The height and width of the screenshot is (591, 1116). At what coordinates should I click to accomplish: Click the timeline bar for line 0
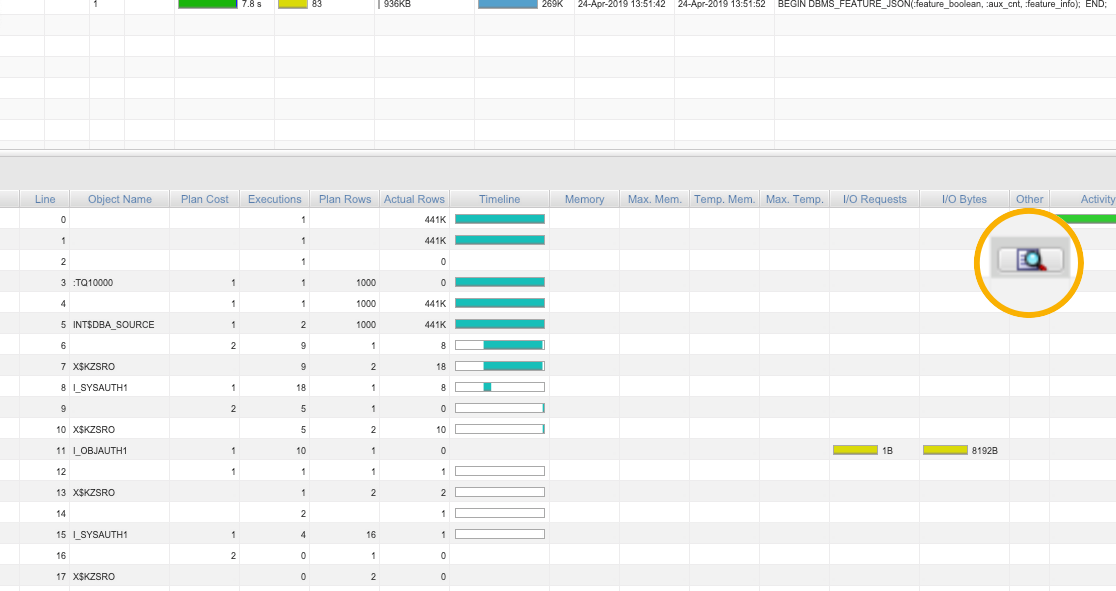click(x=500, y=219)
